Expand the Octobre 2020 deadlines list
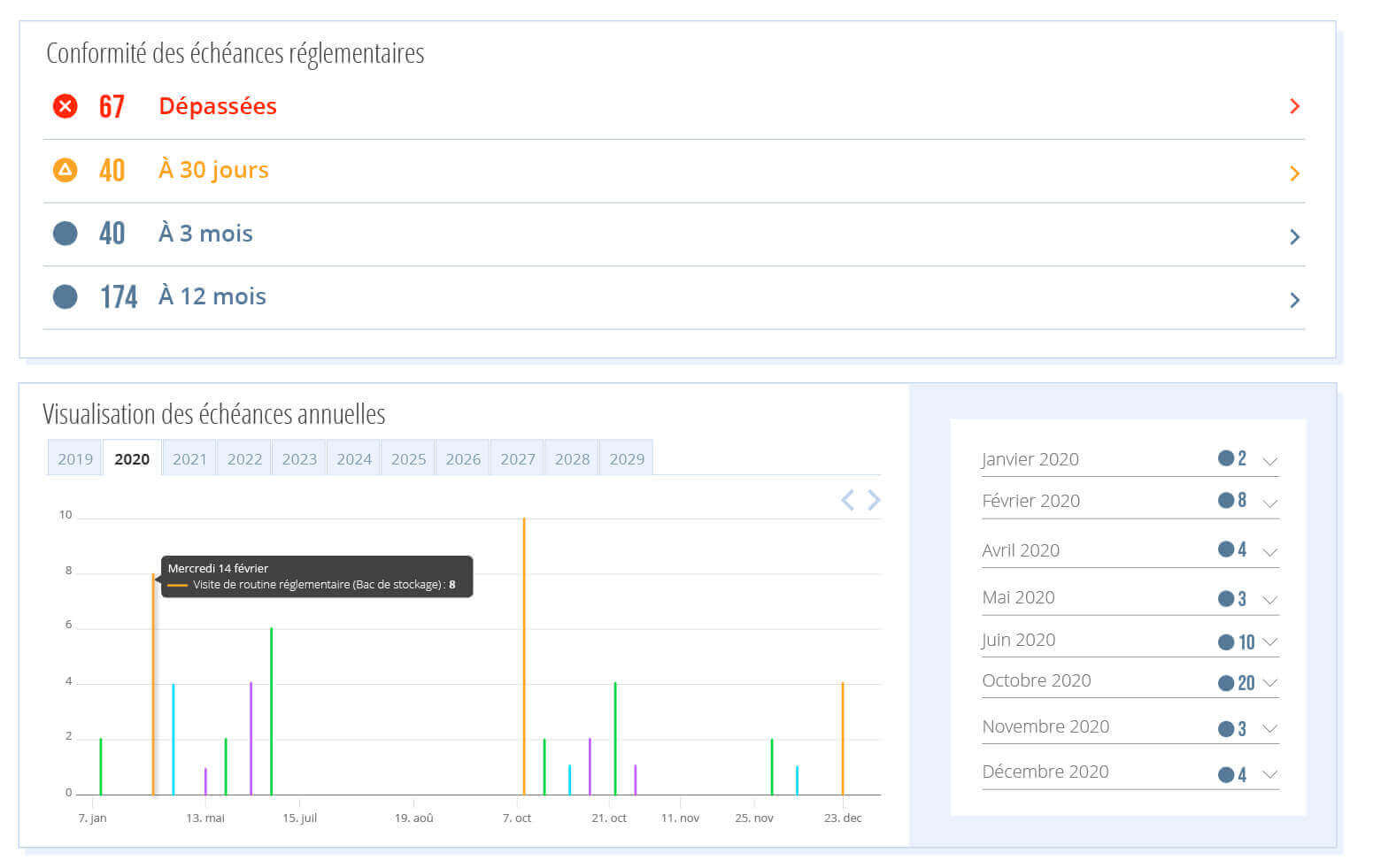Image resolution: width=1373 pixels, height=868 pixels. point(1269,682)
